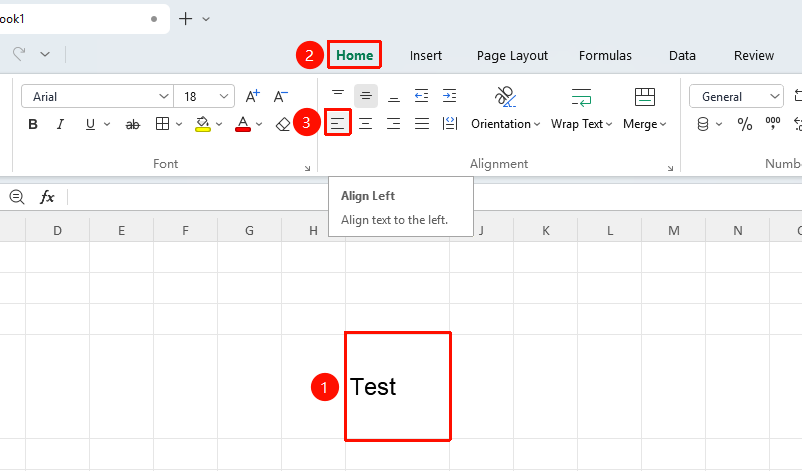Image resolution: width=802 pixels, height=471 pixels.
Task: Open the Merge cells dropdown
Action: click(644, 124)
